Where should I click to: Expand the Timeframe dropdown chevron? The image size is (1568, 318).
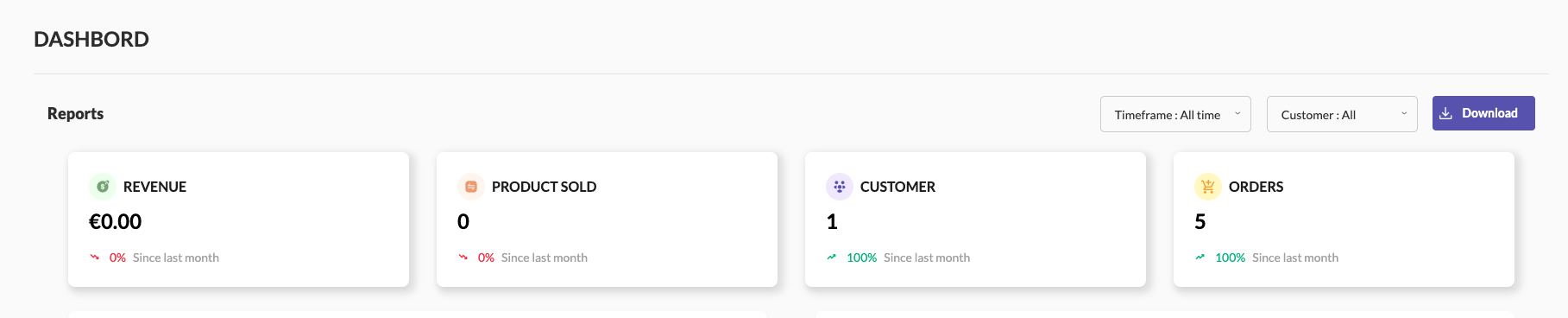click(x=1237, y=113)
